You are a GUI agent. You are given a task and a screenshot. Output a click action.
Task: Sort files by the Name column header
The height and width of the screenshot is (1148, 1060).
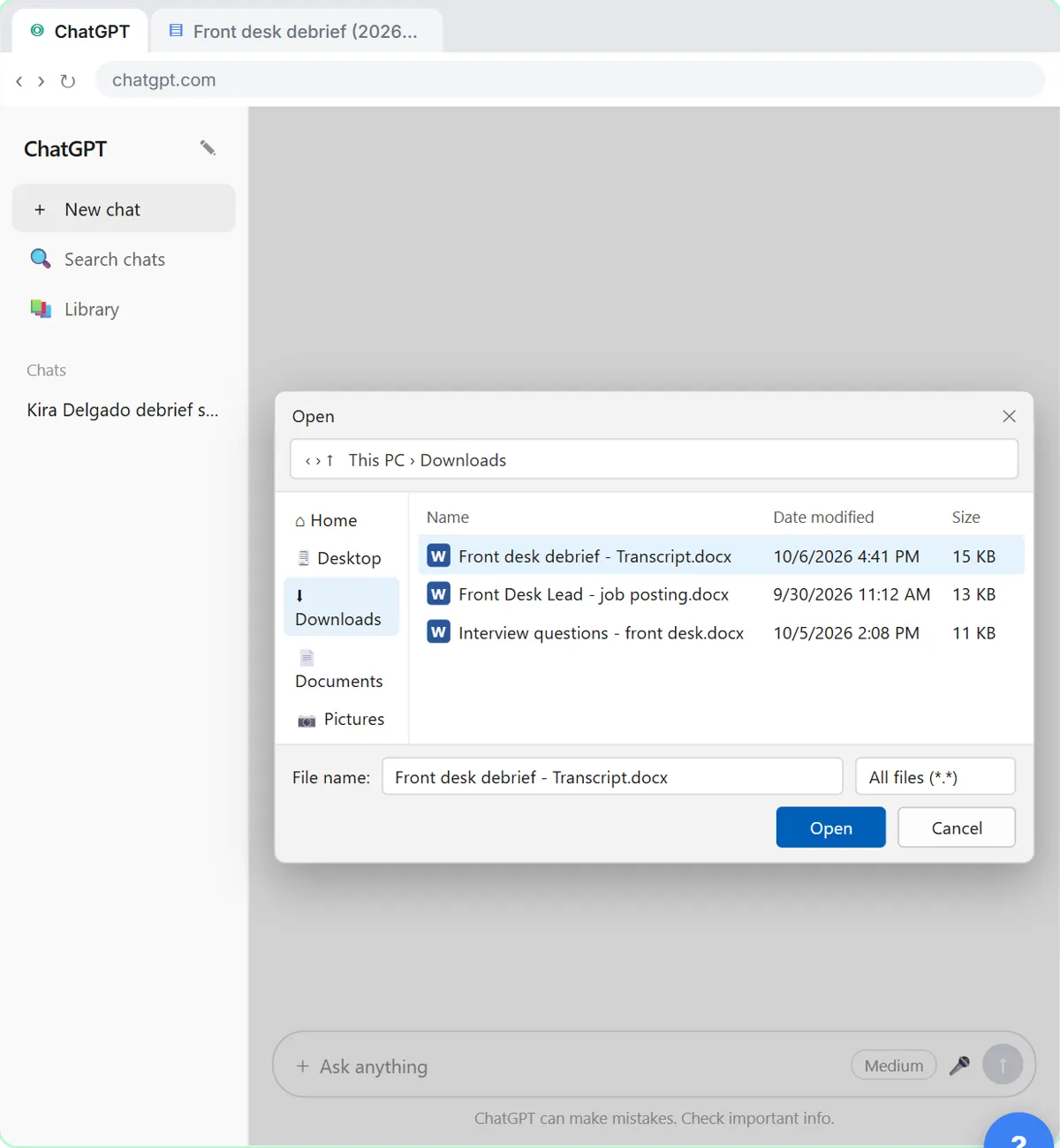tap(448, 517)
